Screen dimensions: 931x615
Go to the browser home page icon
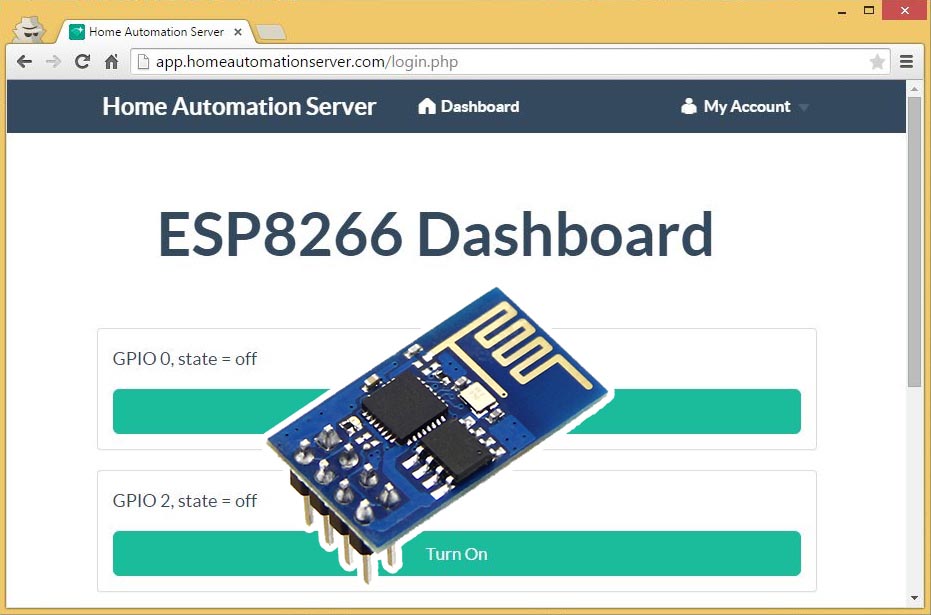112,62
